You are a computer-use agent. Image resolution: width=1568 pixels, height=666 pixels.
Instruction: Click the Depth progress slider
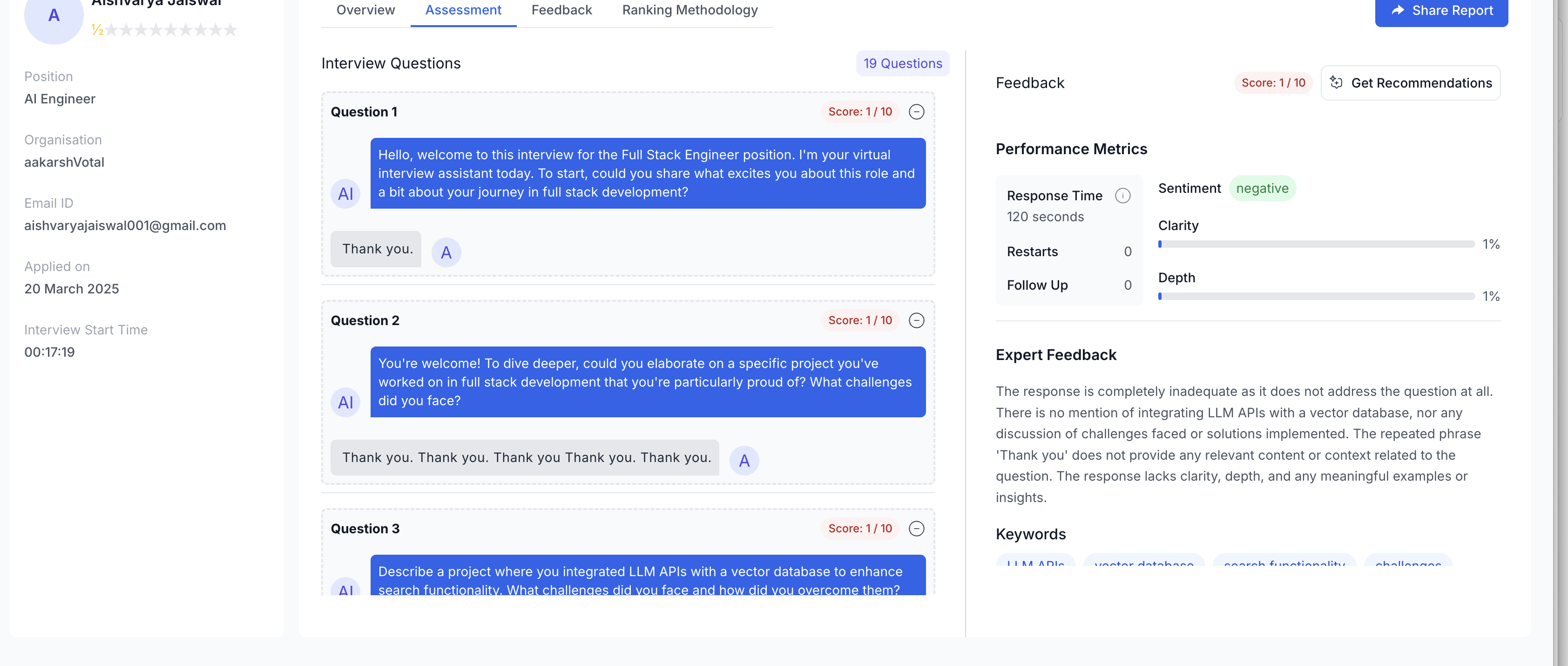click(1315, 297)
